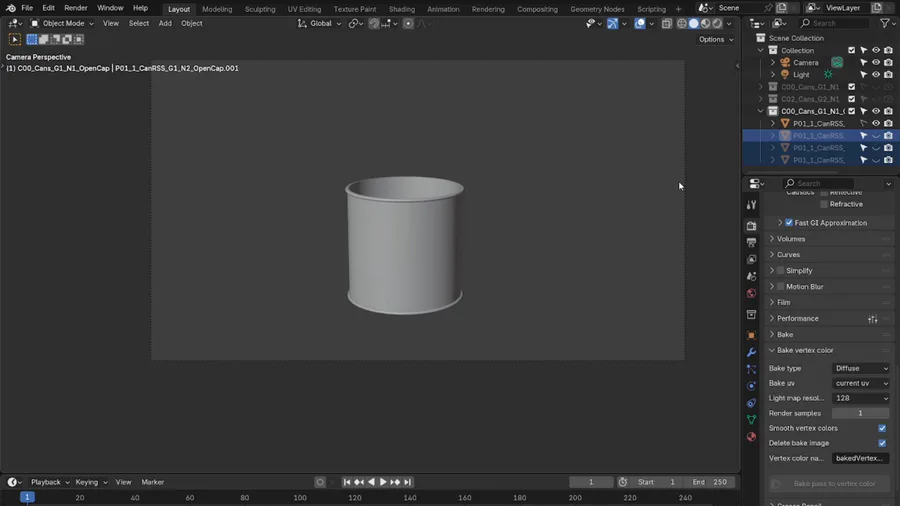The image size is (900, 506).
Task: Disable the Delete bake image checkbox
Action: pyautogui.click(x=882, y=443)
